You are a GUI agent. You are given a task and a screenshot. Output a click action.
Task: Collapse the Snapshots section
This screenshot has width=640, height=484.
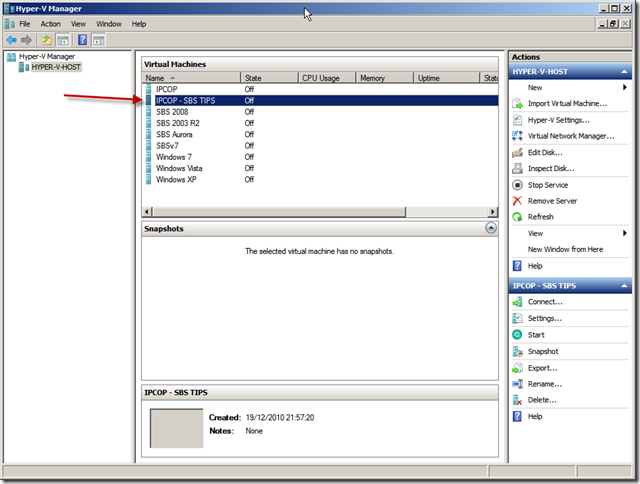point(490,228)
